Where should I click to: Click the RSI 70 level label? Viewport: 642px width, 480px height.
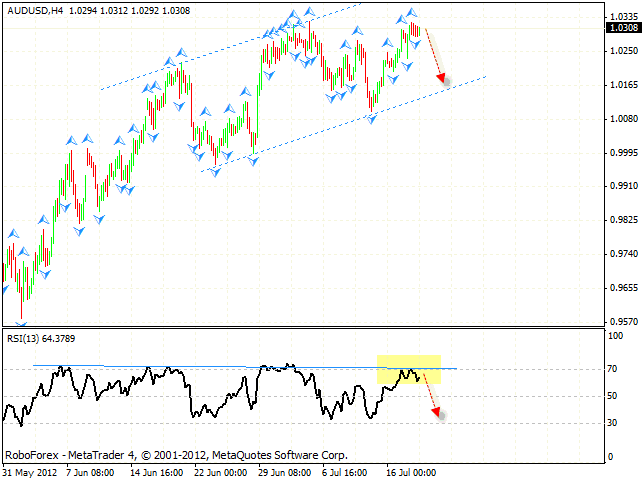click(615, 369)
